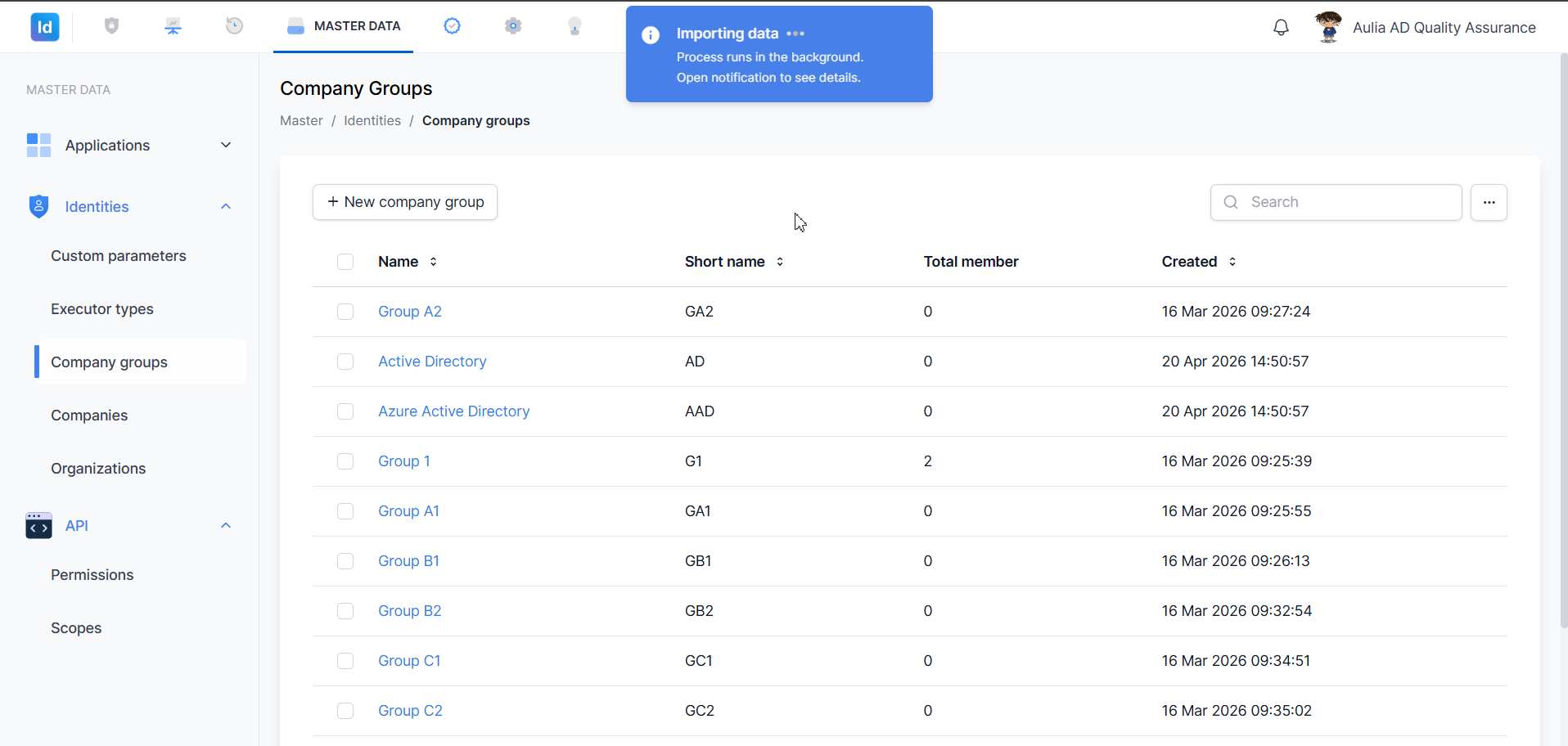
Task: Click the AAD short name cell
Action: pos(700,411)
